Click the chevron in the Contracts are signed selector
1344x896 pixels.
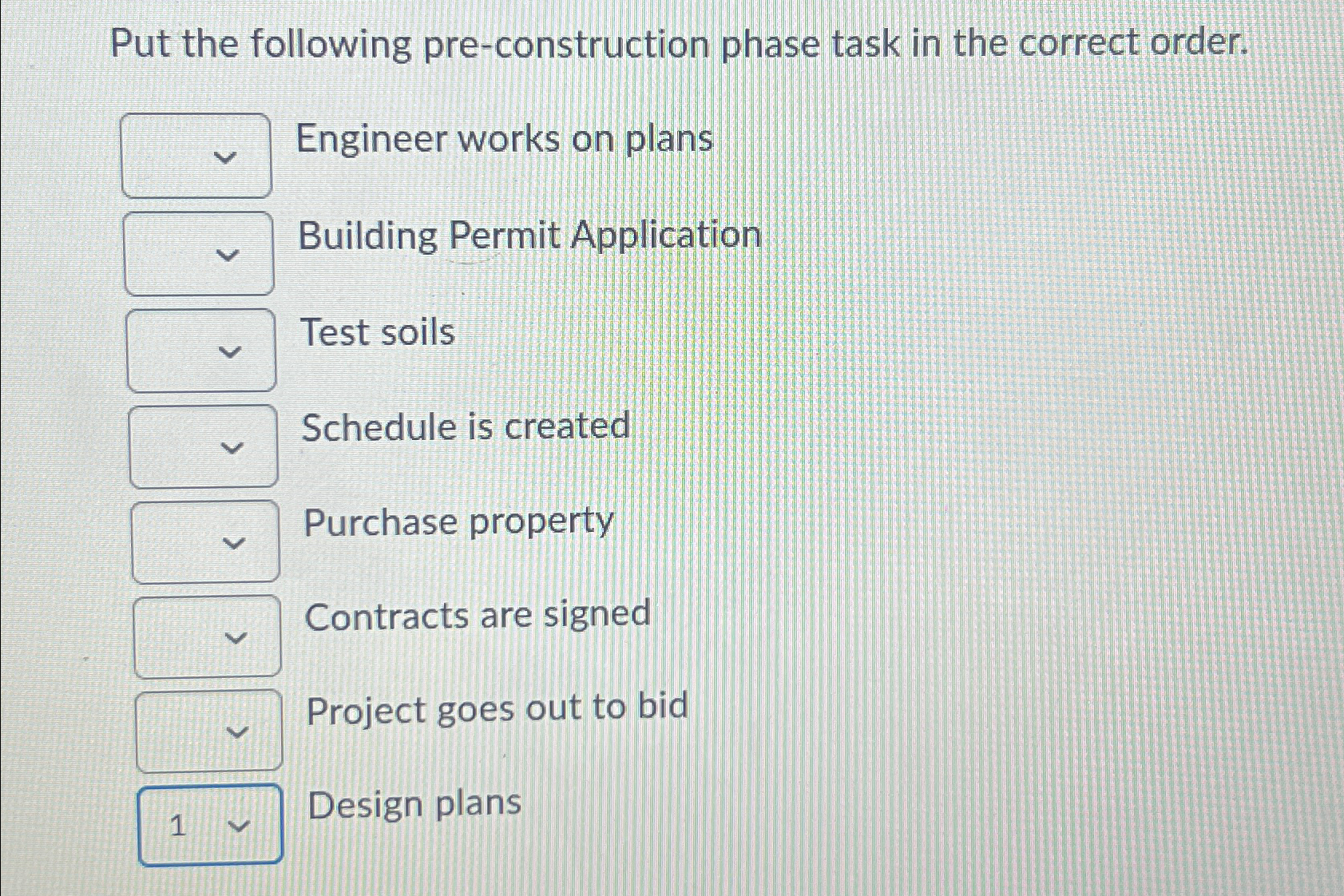[238, 639]
